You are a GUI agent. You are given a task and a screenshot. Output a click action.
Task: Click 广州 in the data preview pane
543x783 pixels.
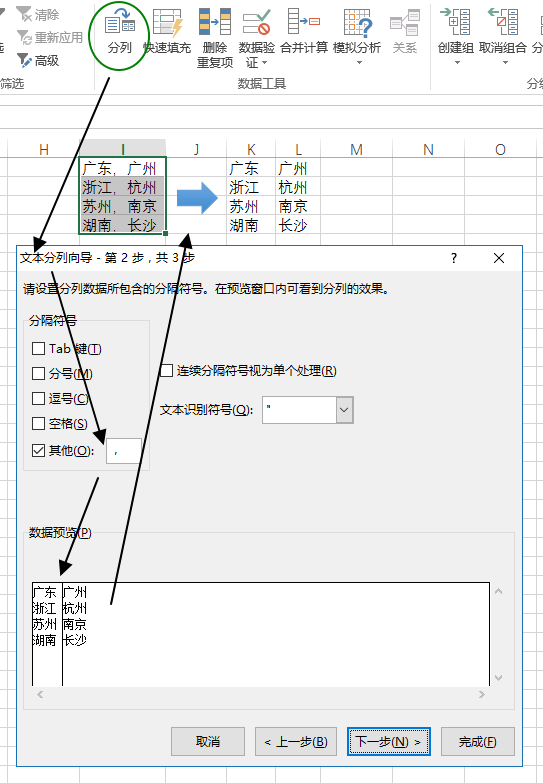click(75, 592)
